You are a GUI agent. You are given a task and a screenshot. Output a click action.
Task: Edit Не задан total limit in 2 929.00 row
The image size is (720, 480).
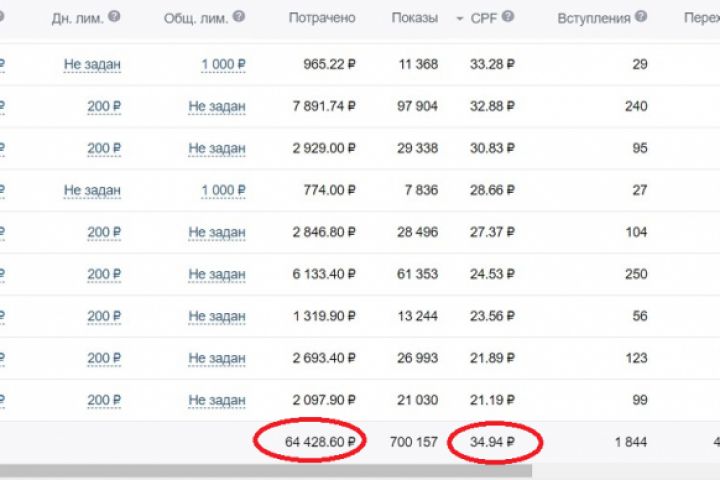point(217,149)
